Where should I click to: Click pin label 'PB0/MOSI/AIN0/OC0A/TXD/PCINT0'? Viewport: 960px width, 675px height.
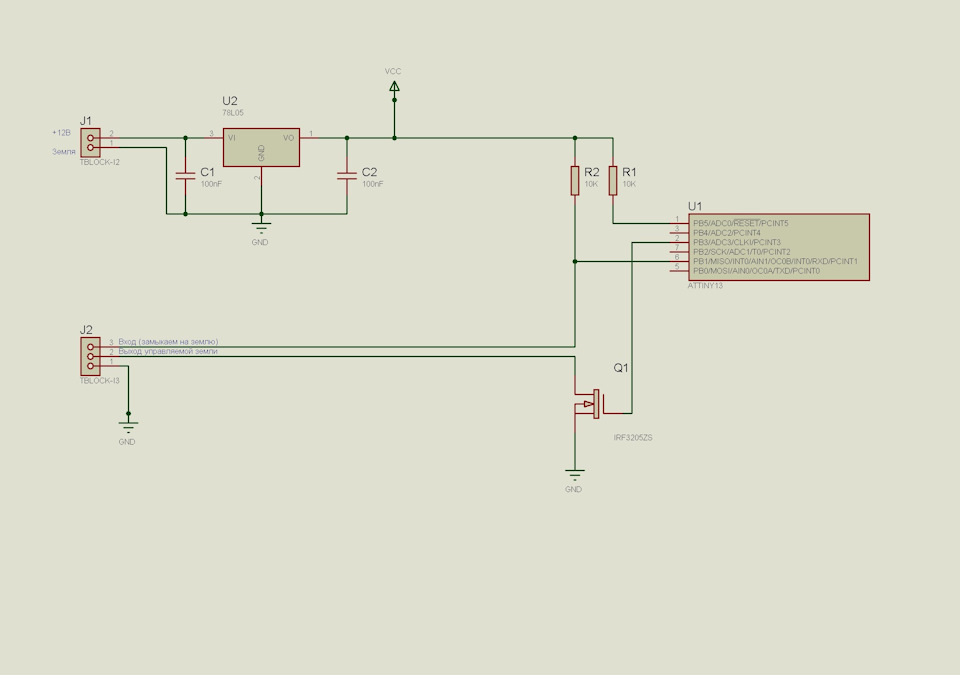[x=756, y=271]
